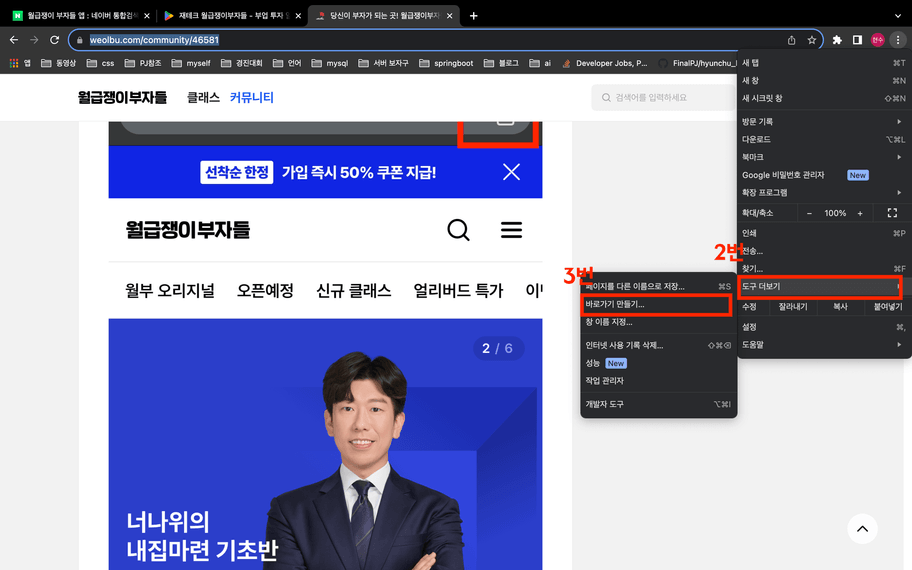Open the 클래스 navigation link

pos(203,98)
